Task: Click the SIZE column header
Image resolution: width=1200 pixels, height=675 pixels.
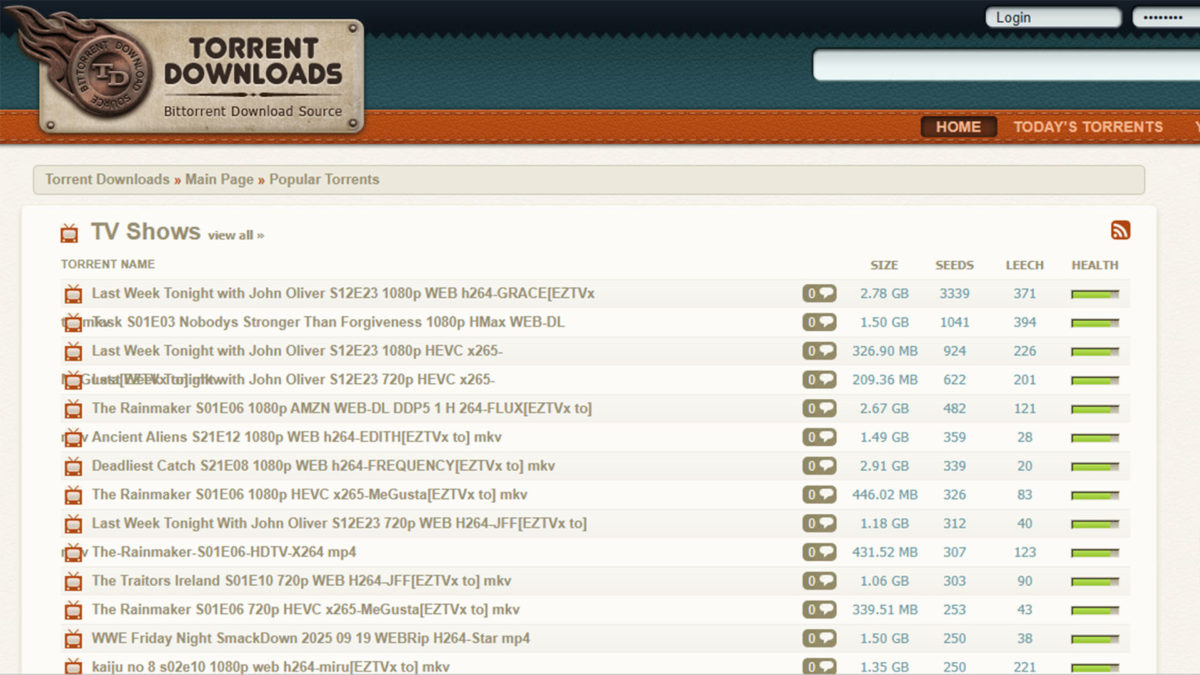Action: (x=884, y=265)
